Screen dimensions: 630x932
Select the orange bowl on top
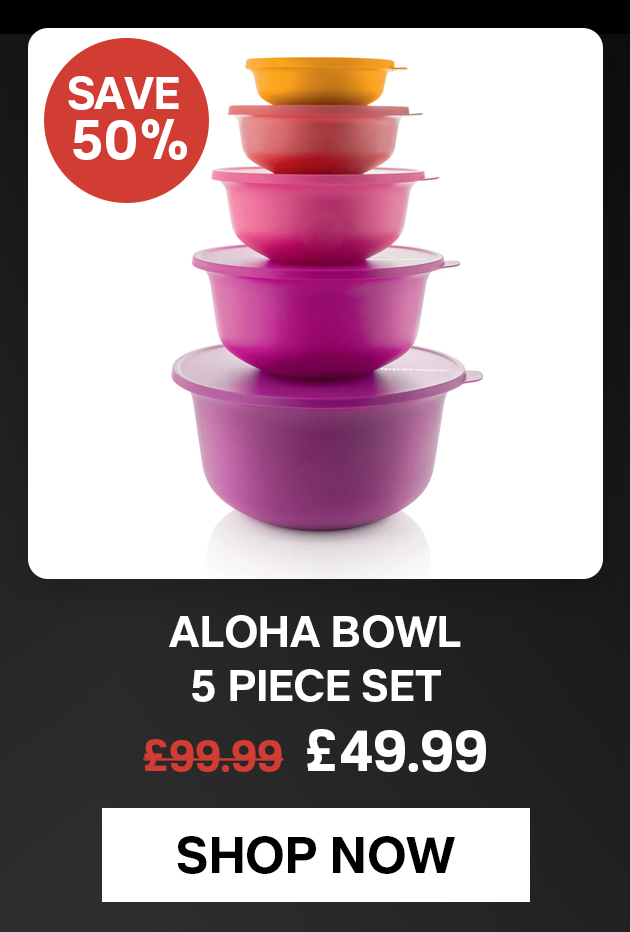pyautogui.click(x=324, y=80)
